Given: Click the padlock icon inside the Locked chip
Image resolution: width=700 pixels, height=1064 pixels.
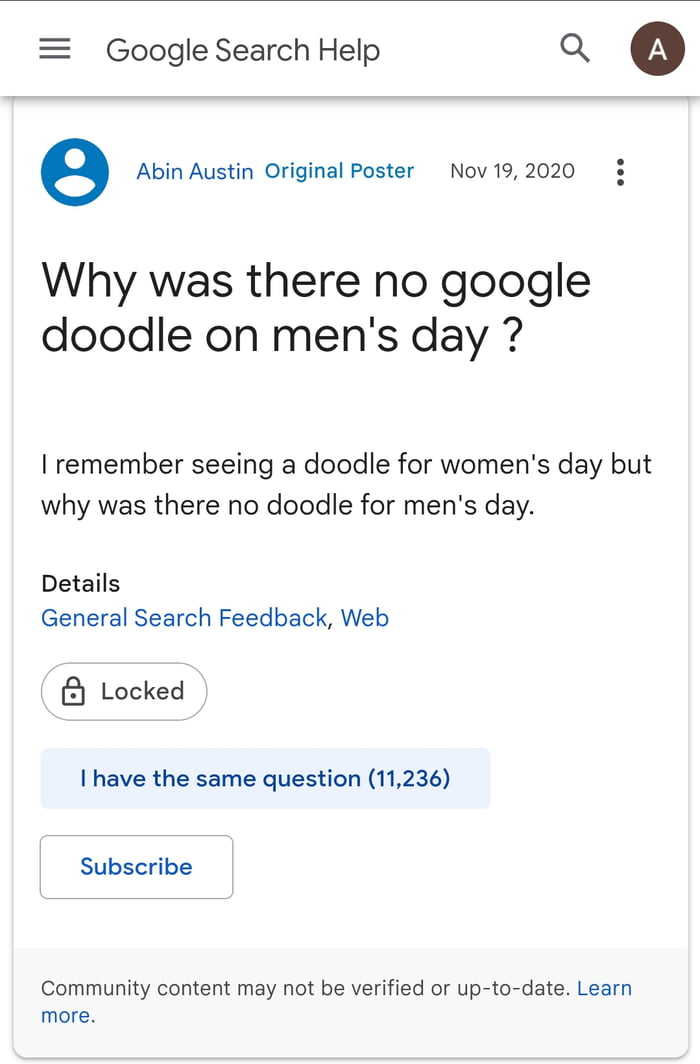Looking at the screenshot, I should pos(75,691).
